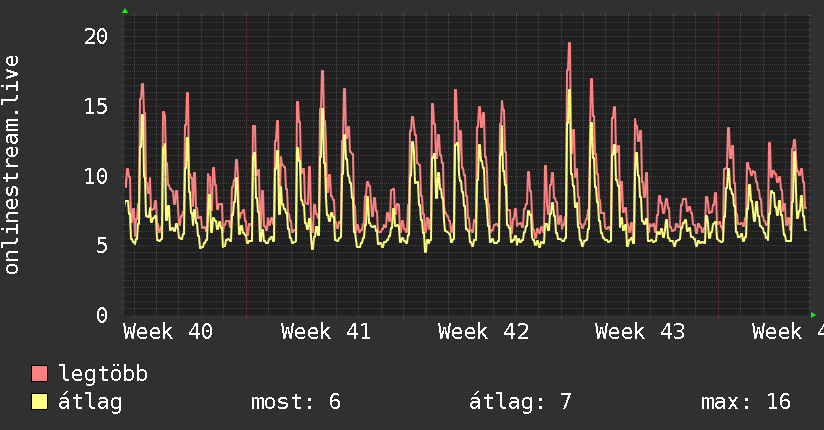Click the y-axis label '15'
Viewport: 824px width, 430px height.
96,107
